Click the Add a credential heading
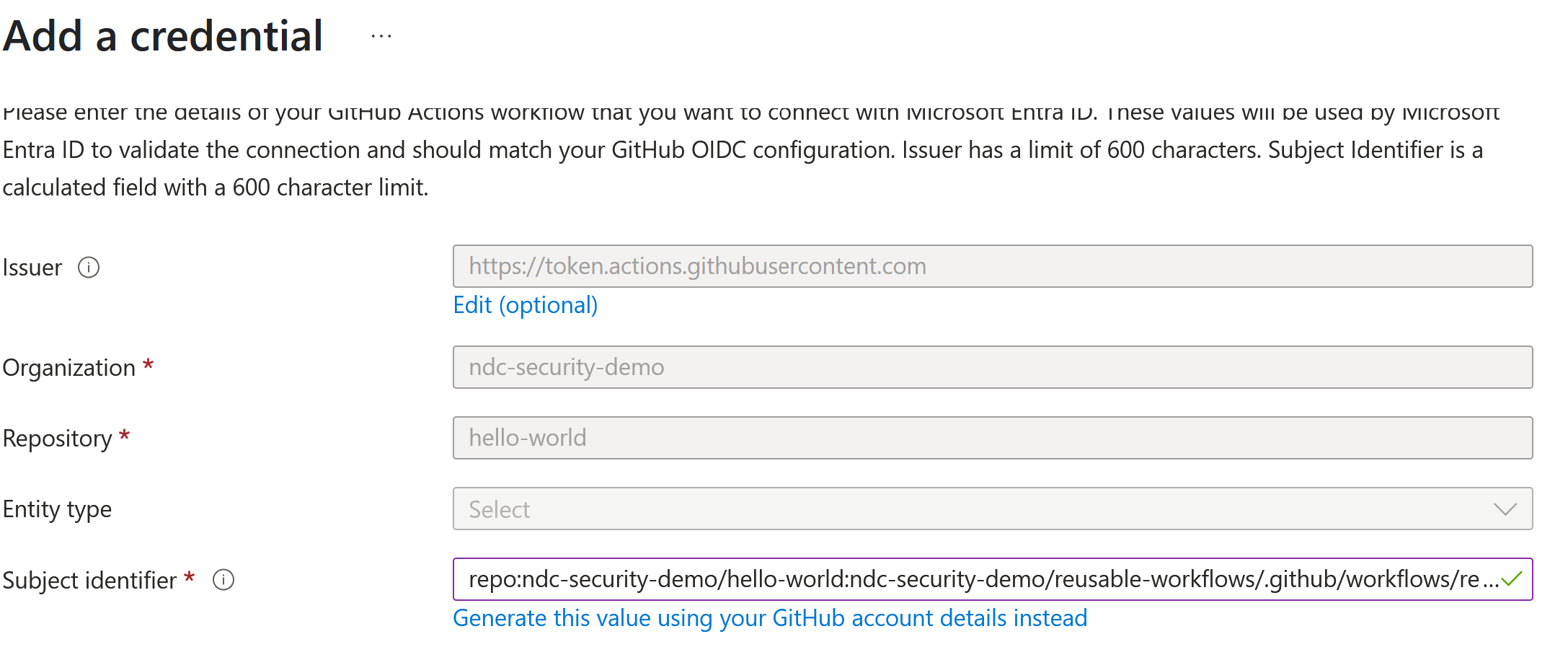Image resolution: width=1568 pixels, height=660 pixels. [163, 35]
